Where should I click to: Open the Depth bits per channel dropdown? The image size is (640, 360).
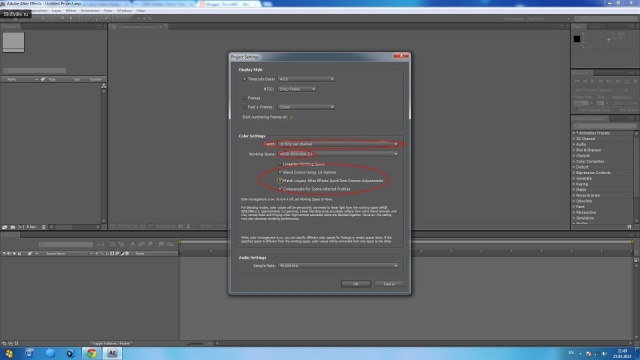[x=338, y=144]
